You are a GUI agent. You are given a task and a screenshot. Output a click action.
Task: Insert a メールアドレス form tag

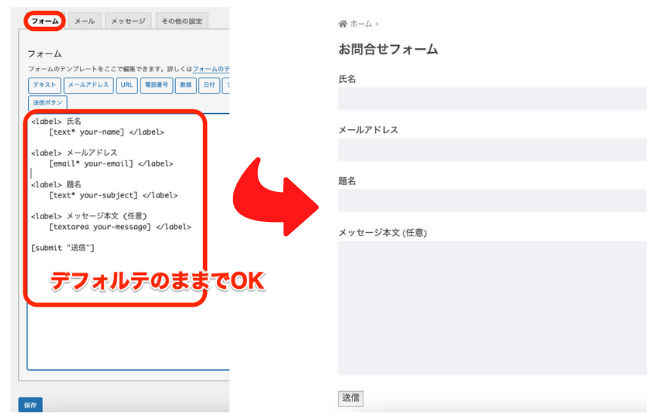point(88,85)
